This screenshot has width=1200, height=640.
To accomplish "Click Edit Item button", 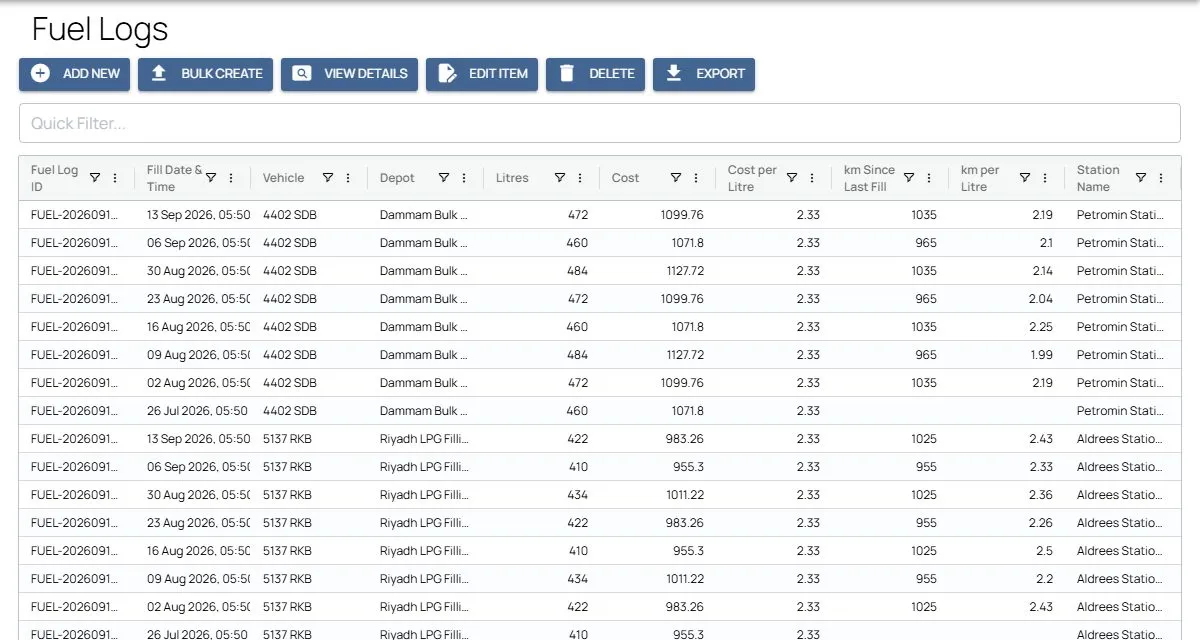I will coord(482,74).
